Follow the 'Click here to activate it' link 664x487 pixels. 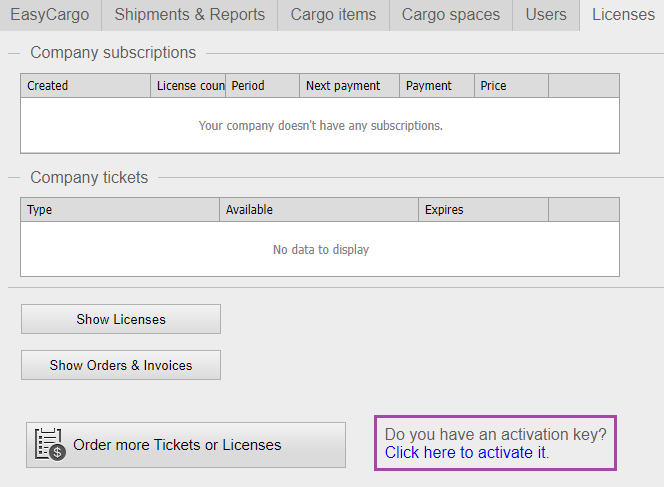click(x=465, y=452)
